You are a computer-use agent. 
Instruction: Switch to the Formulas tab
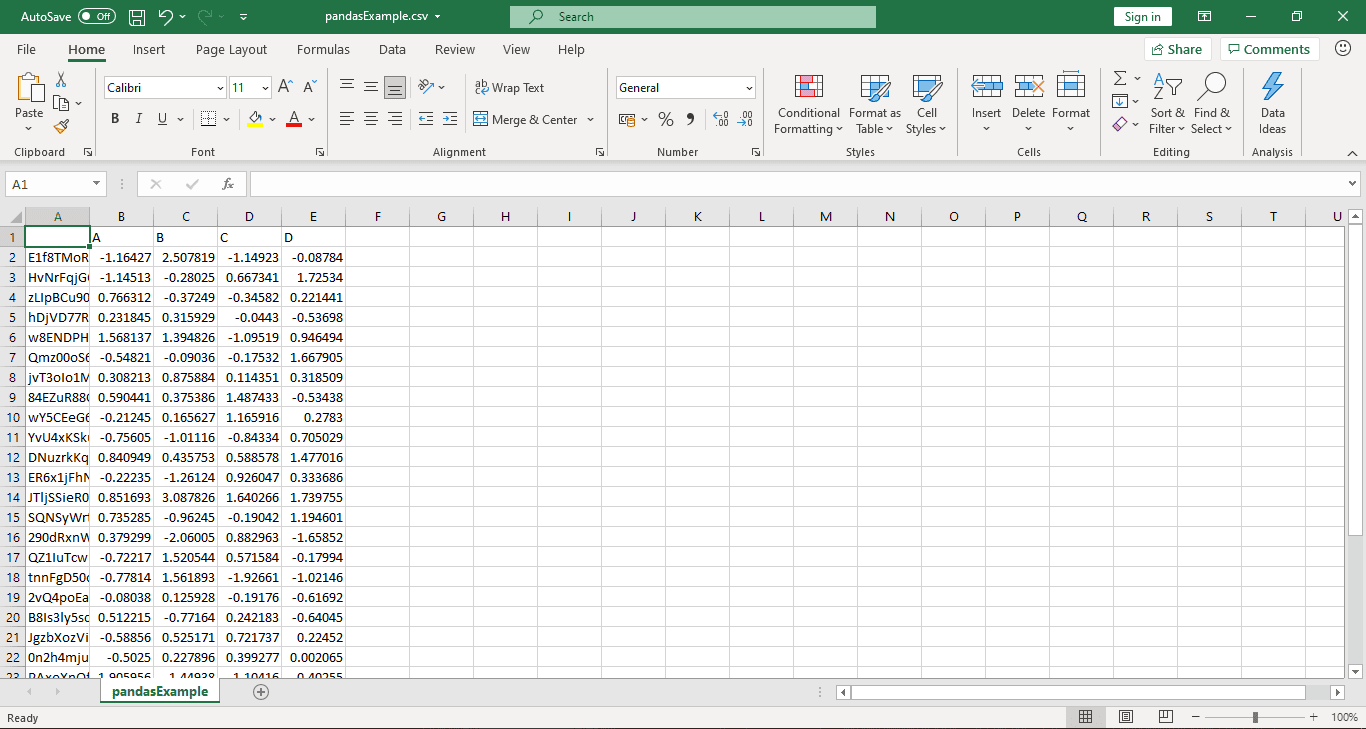click(323, 49)
